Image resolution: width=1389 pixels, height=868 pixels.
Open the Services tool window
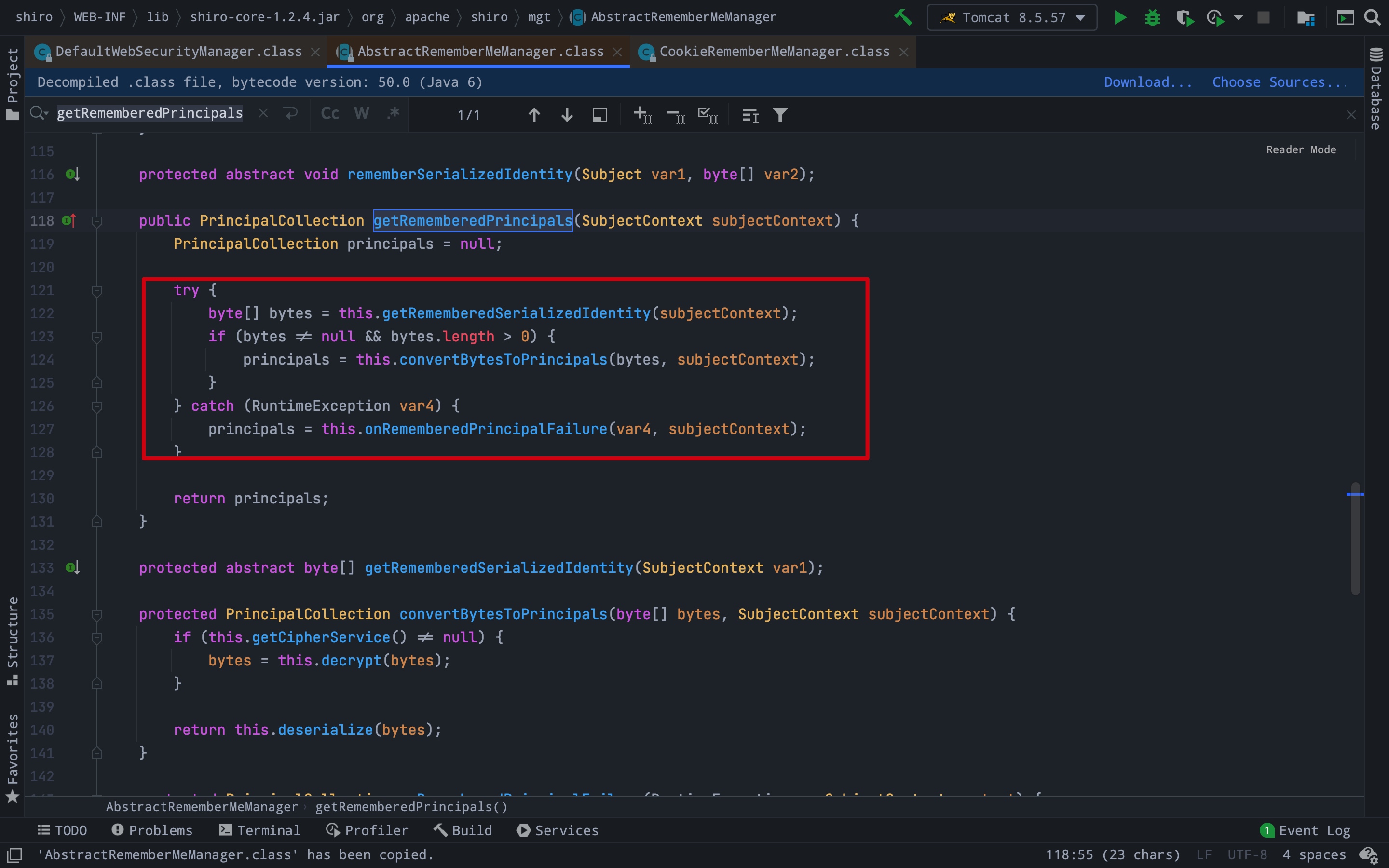tap(558, 830)
